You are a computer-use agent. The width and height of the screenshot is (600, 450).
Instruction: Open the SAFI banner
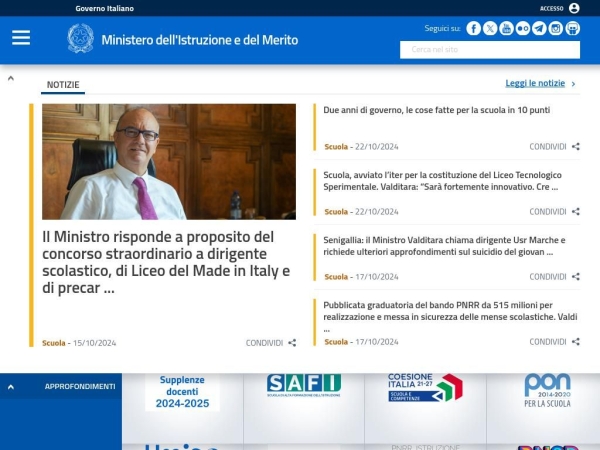(304, 385)
